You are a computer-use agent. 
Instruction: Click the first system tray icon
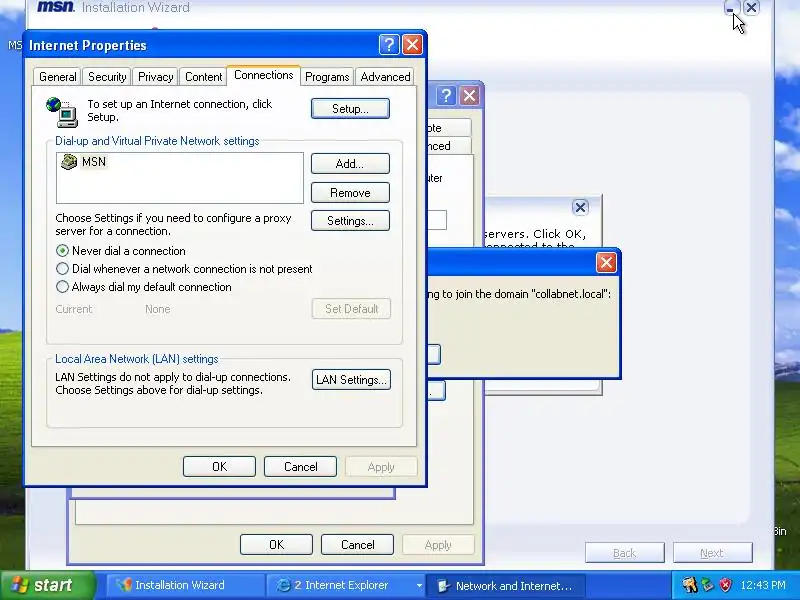click(x=690, y=585)
